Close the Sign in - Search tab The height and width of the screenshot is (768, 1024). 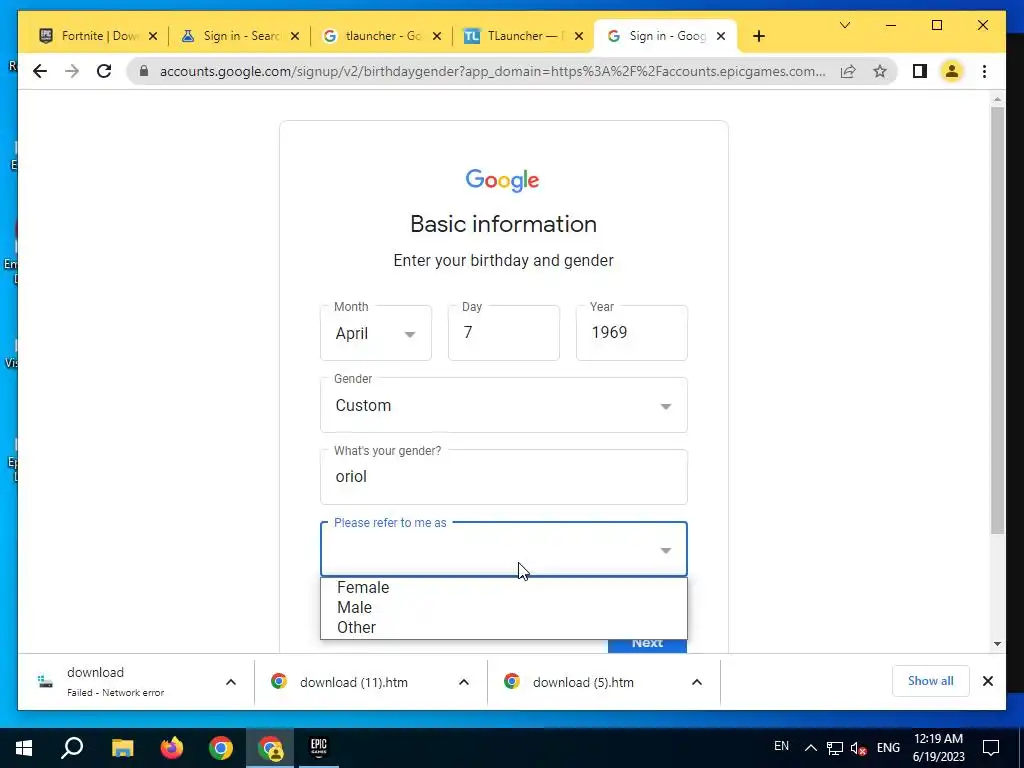click(x=295, y=36)
